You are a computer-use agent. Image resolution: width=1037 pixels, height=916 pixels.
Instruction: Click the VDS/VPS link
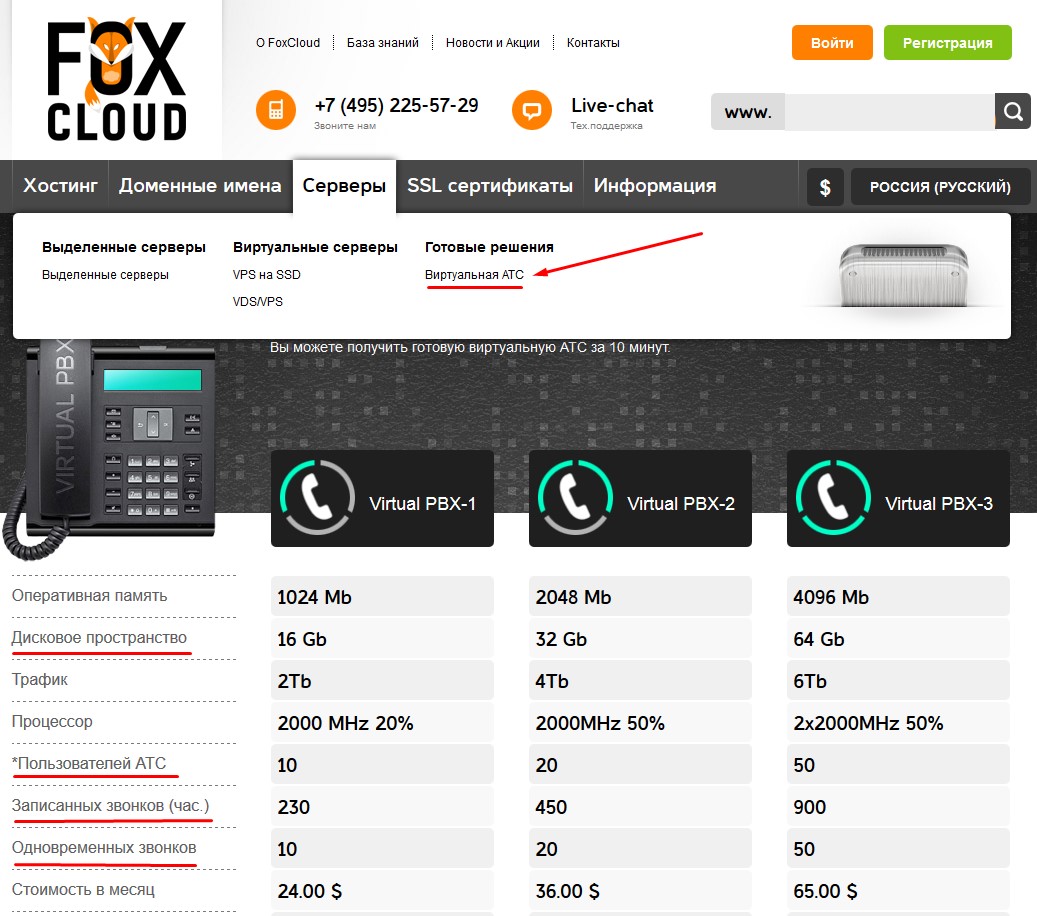258,302
